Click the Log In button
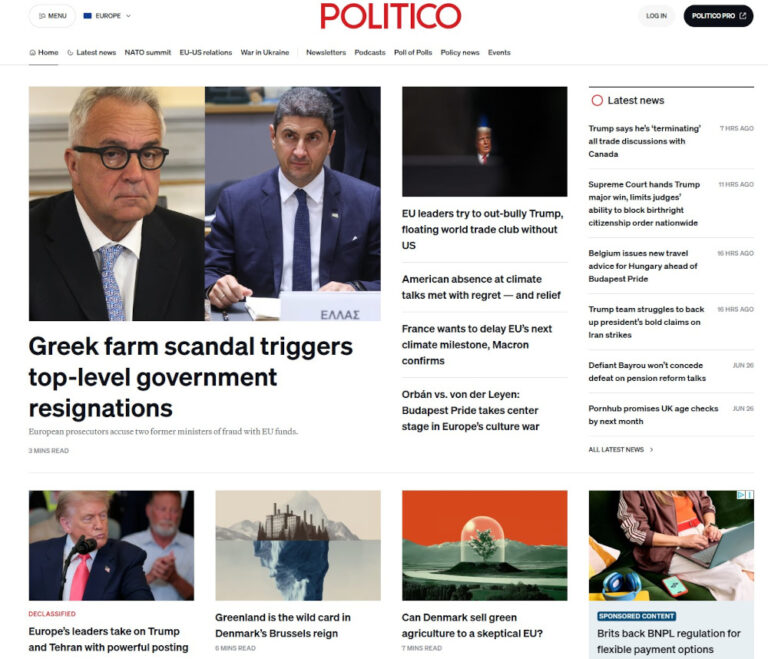 (656, 16)
